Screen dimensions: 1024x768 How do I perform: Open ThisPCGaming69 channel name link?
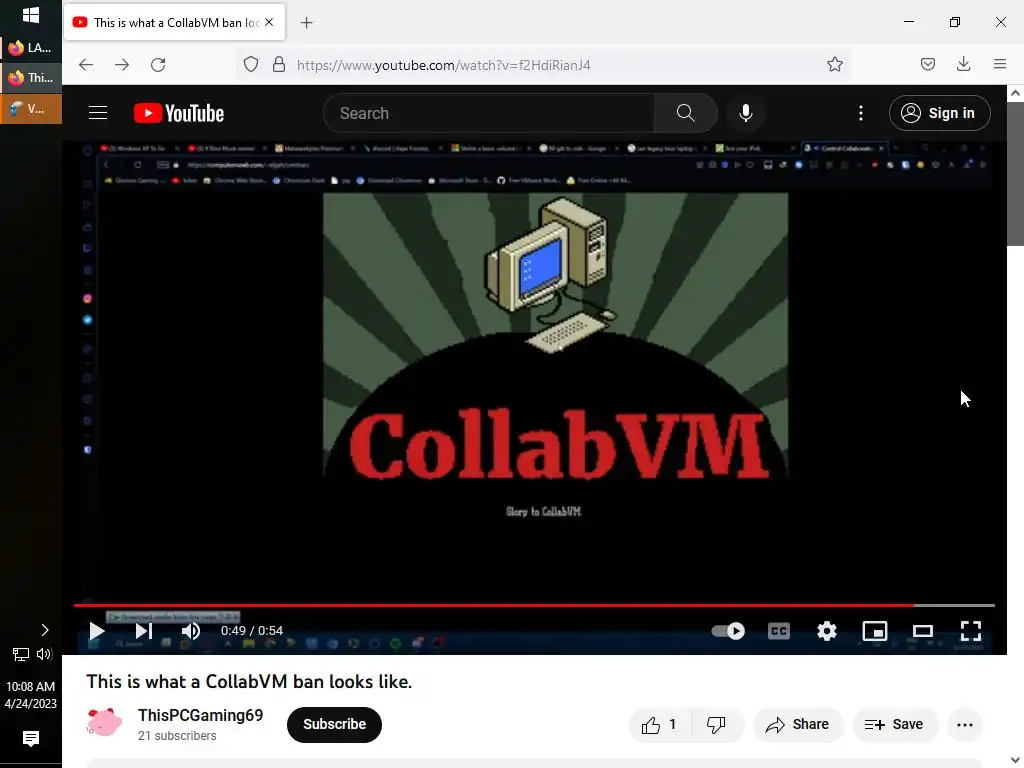click(x=200, y=715)
